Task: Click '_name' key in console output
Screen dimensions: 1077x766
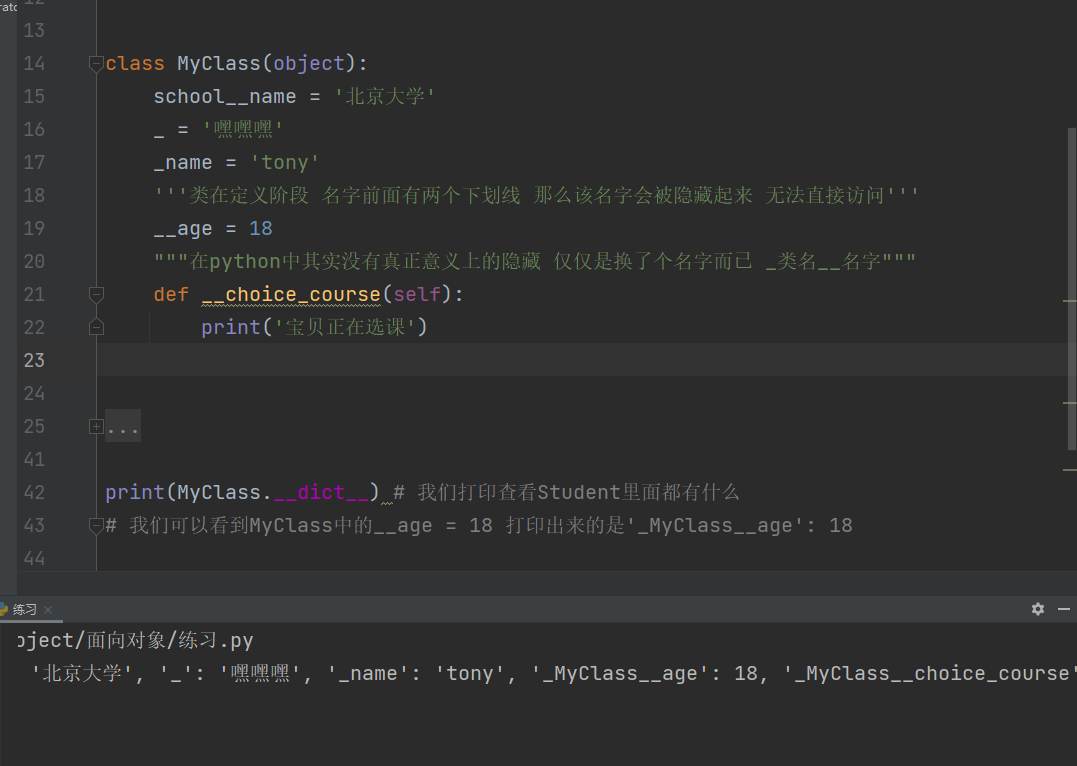Action: pyautogui.click(x=369, y=673)
